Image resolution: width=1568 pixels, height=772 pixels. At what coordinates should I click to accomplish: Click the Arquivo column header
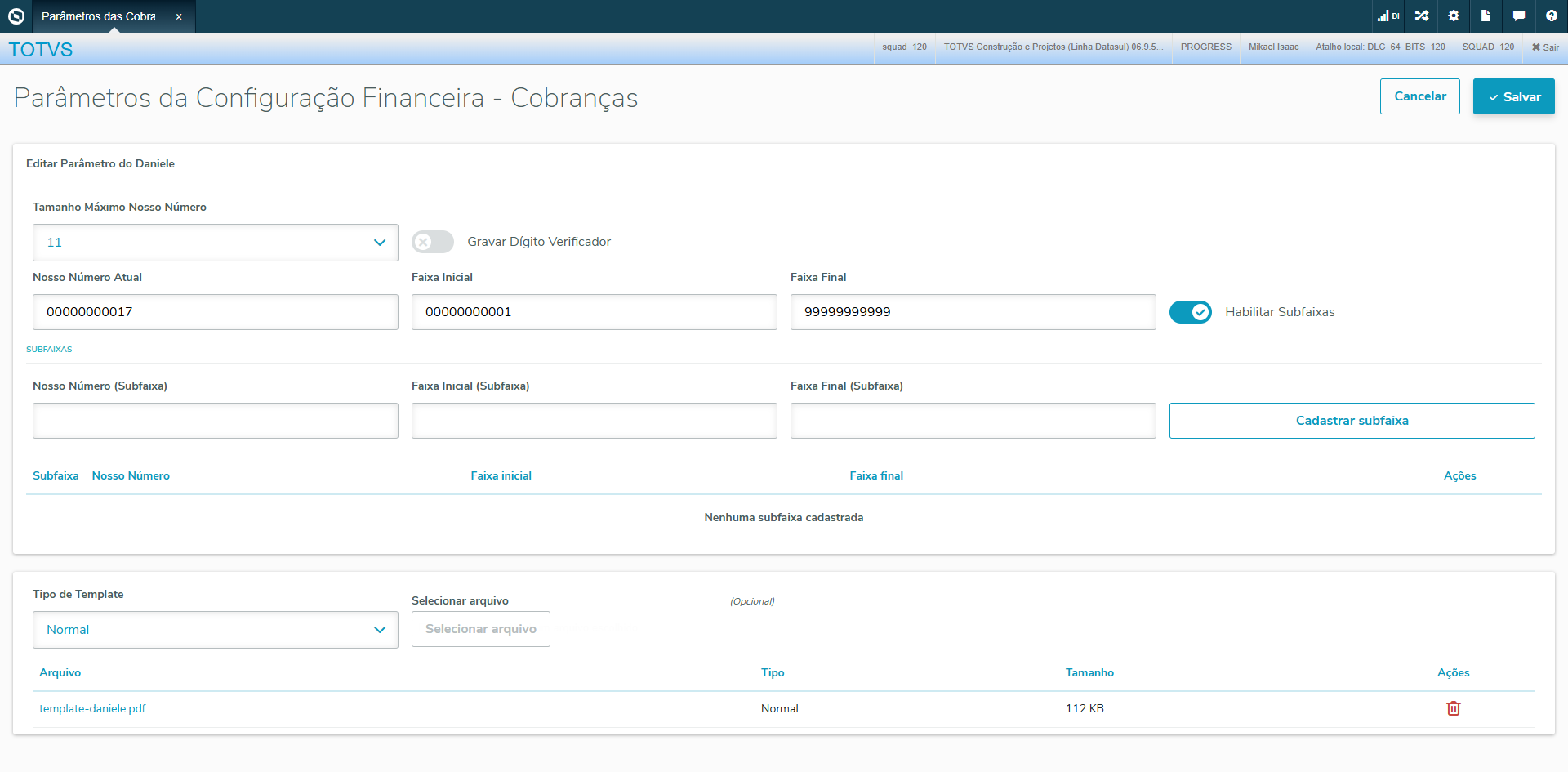point(60,672)
